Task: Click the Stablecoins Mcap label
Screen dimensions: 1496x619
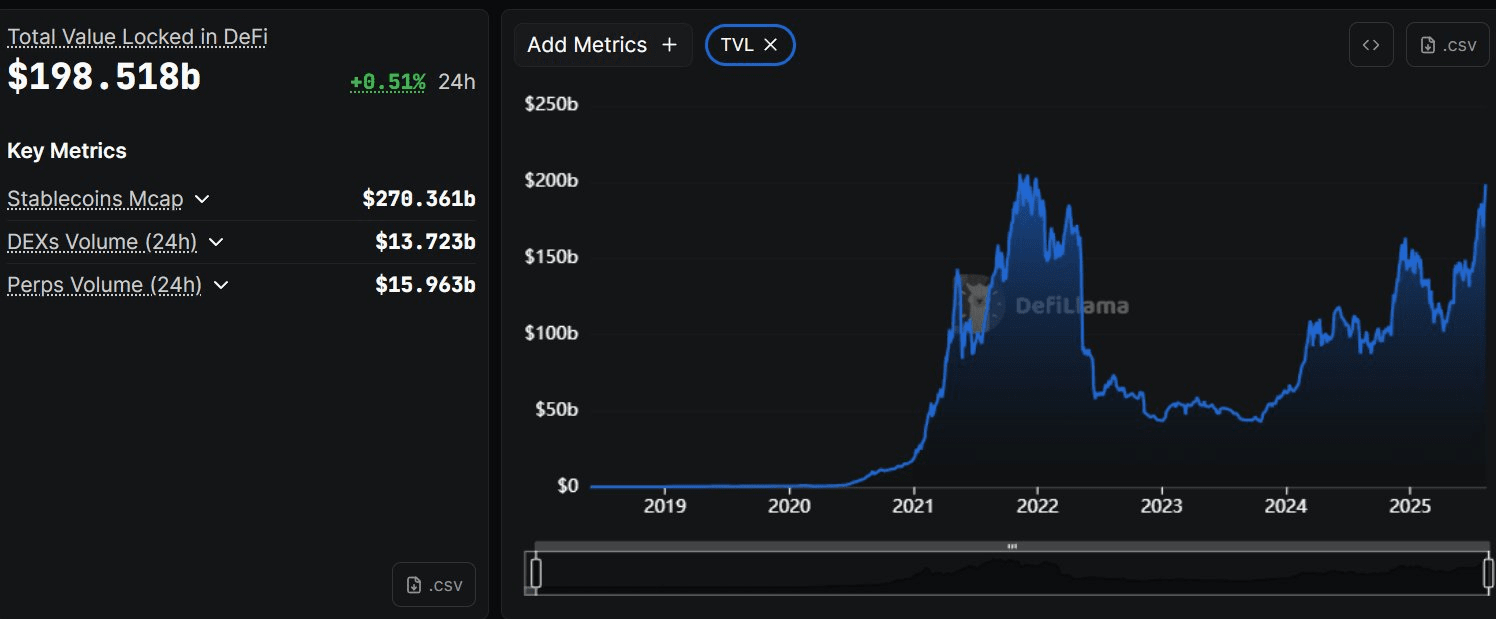Action: point(95,199)
